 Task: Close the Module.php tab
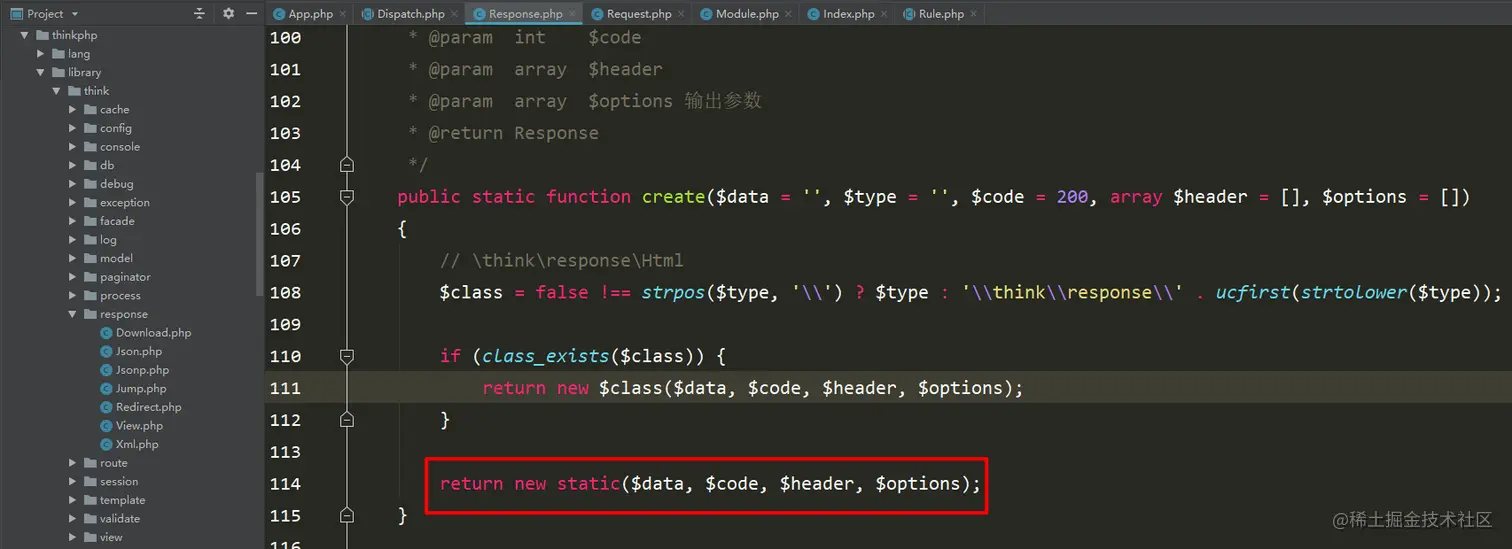pyautogui.click(x=789, y=14)
